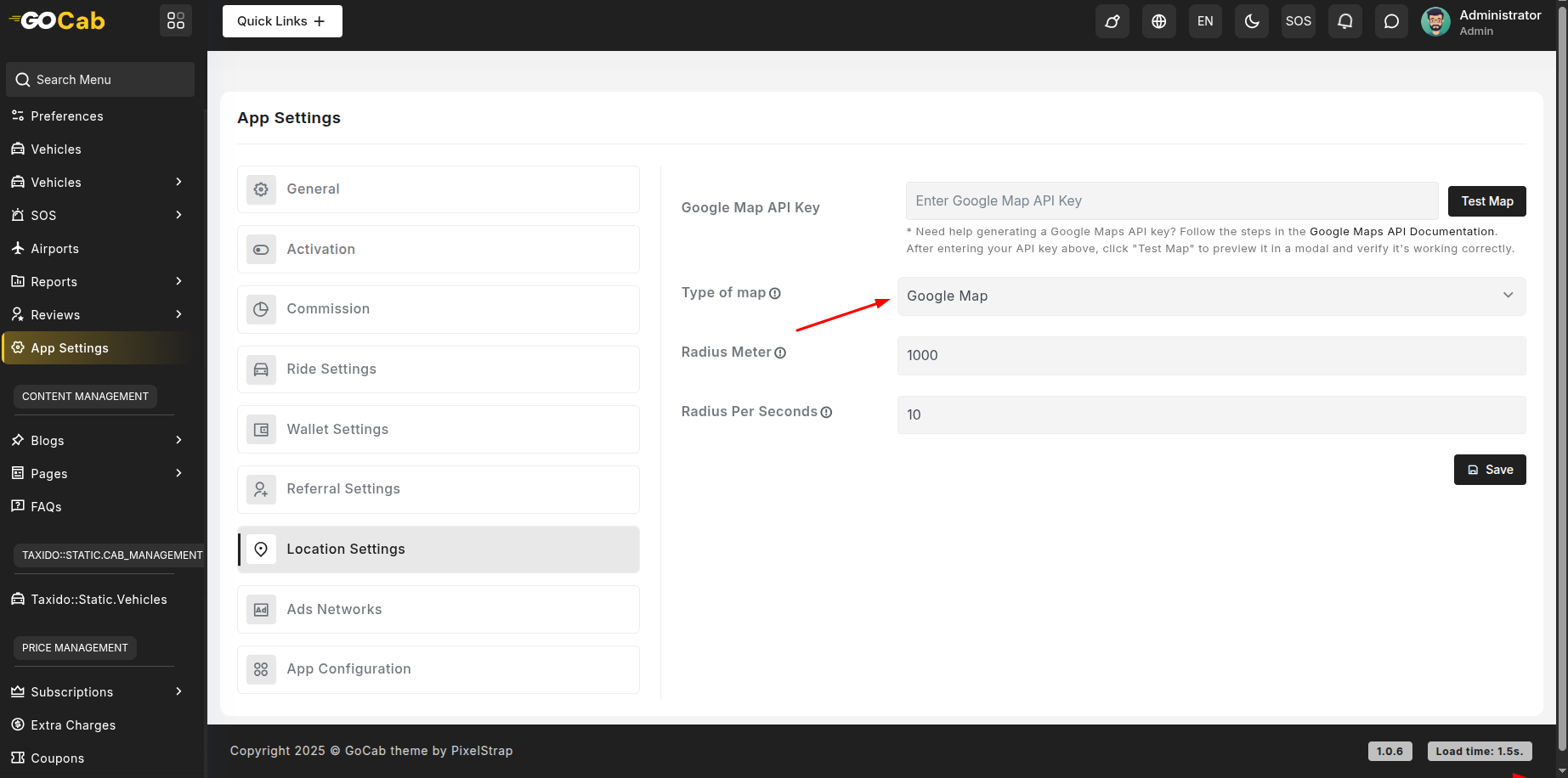Click the SOS button in header
This screenshot has height=778, width=1568.
[1298, 21]
